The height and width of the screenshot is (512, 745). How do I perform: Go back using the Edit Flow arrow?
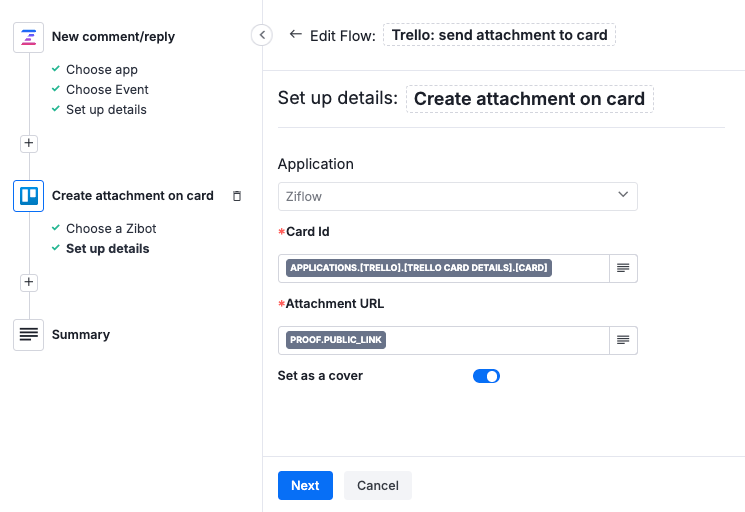tap(296, 34)
